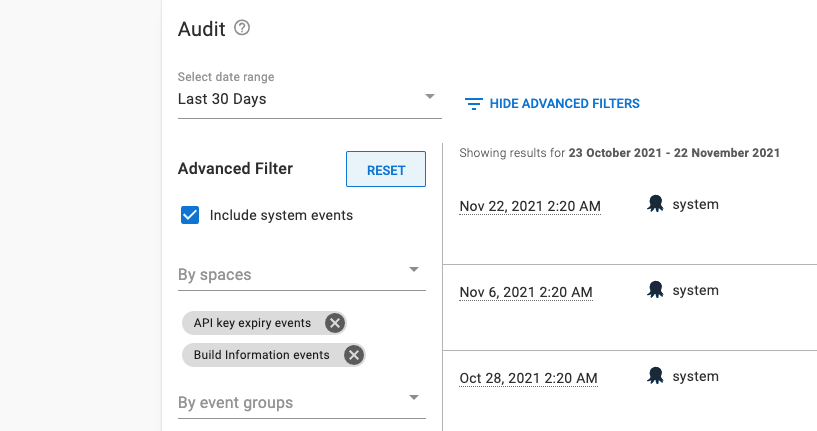Click the system octopus icon for Nov 22 entry
This screenshot has width=817, height=431.
pos(655,204)
